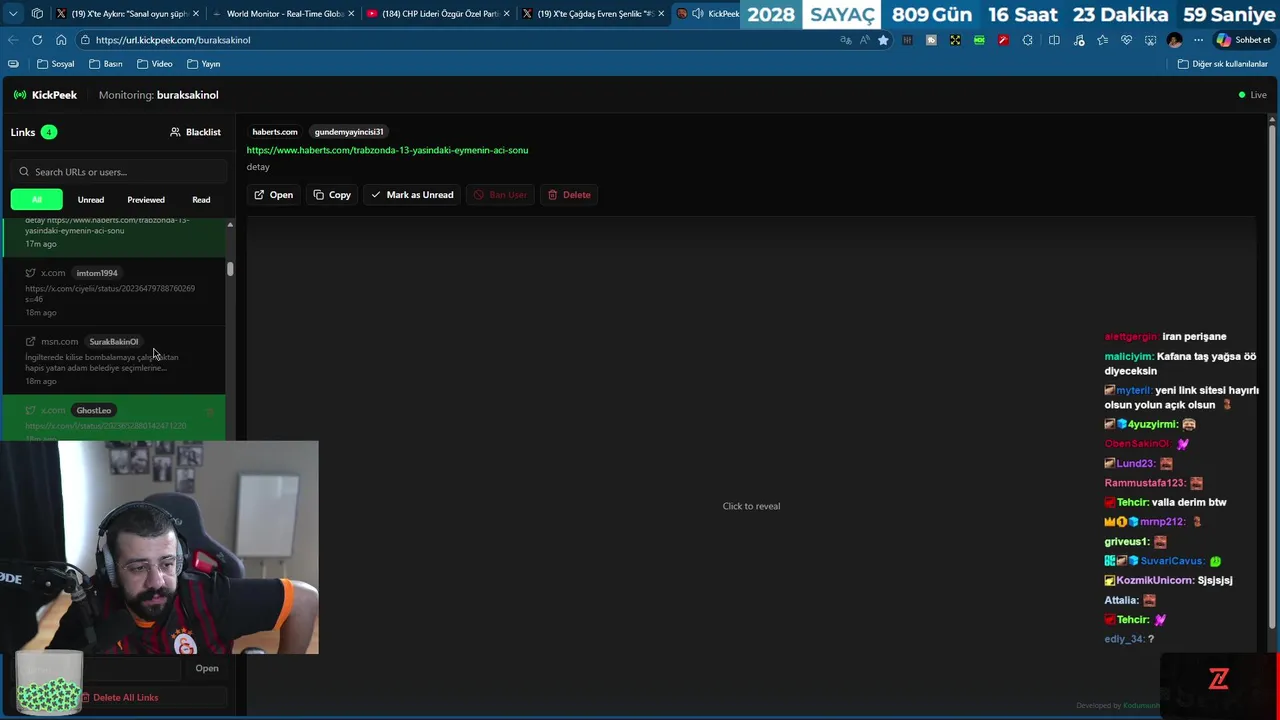Open the tab actions menu dropdown
Viewport: 1280px width, 720px height.
coord(13,14)
